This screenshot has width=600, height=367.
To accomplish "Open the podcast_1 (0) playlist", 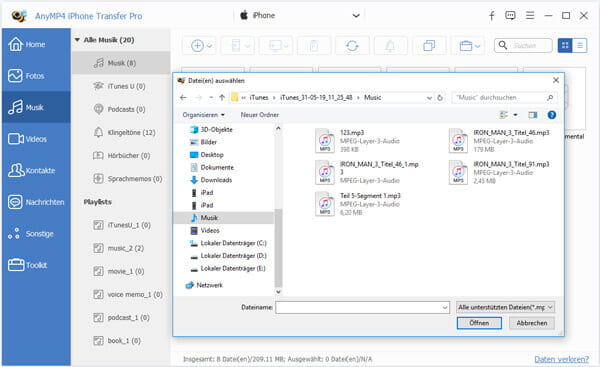I will pyautogui.click(x=121, y=318).
